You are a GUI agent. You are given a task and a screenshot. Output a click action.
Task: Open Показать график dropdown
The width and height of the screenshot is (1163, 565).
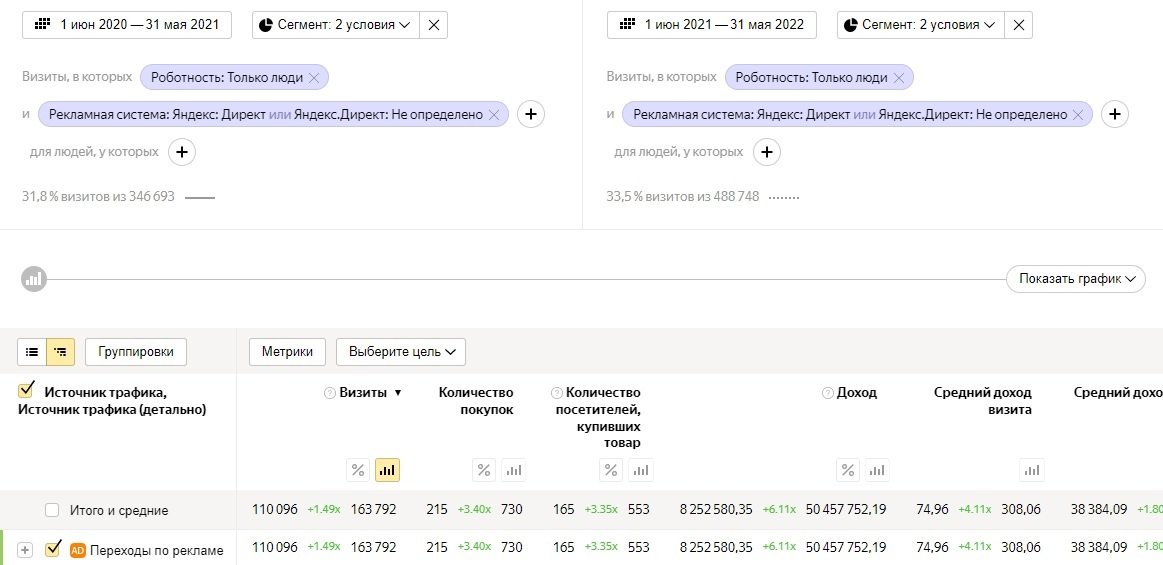coord(1075,279)
